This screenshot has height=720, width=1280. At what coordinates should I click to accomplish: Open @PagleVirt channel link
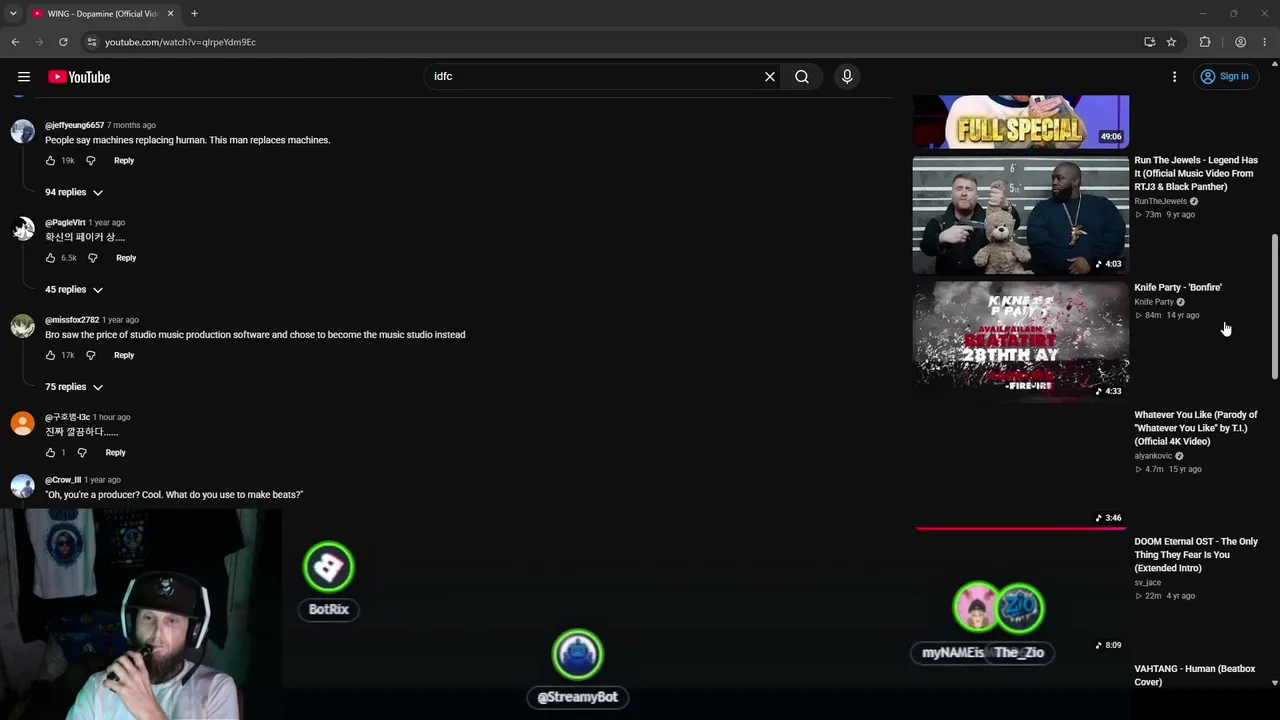(65, 222)
